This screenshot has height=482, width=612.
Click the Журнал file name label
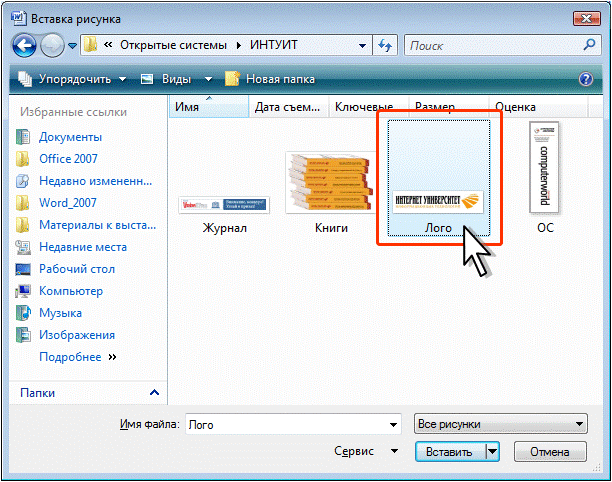click(225, 228)
